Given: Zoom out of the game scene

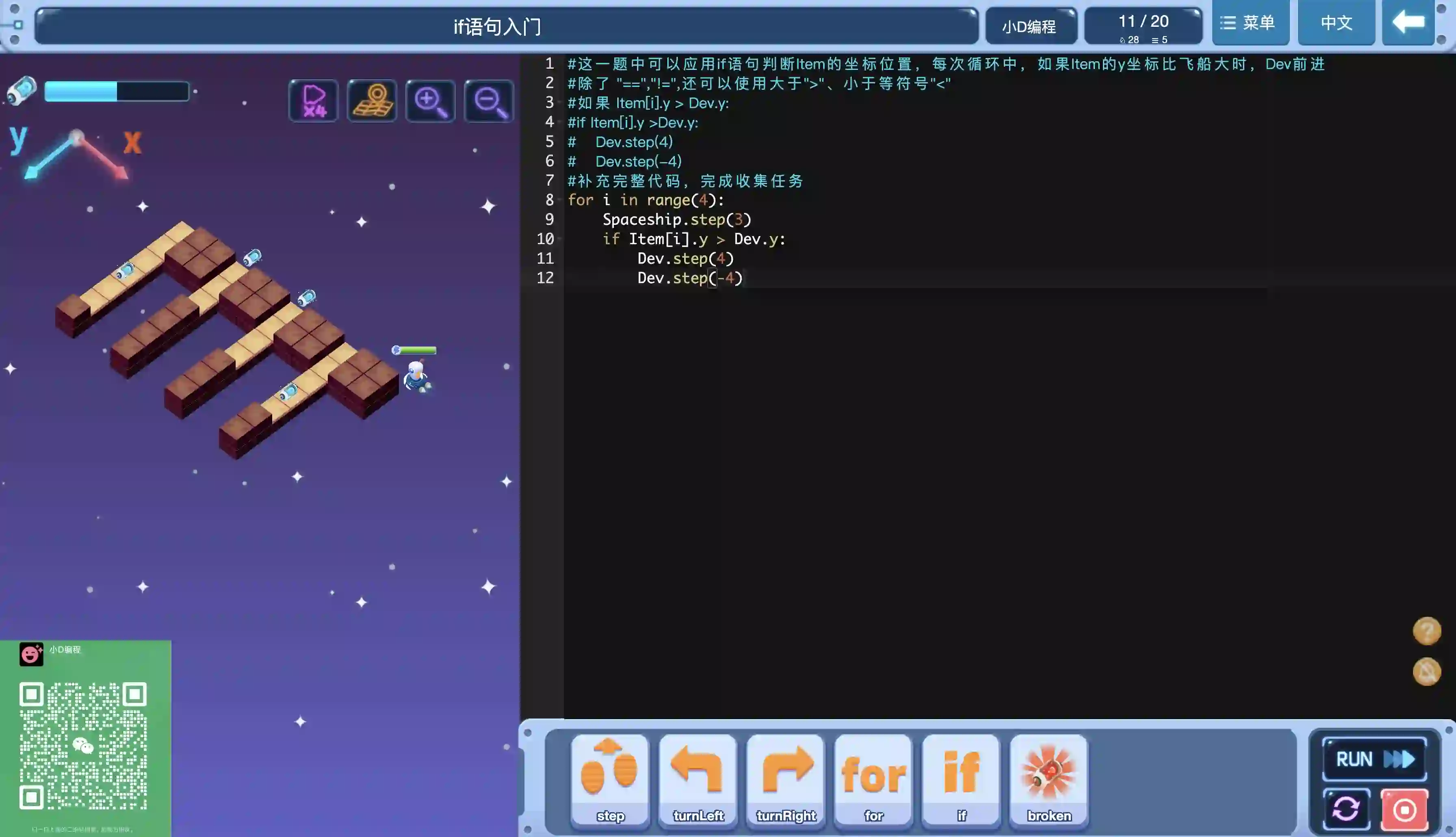Looking at the screenshot, I should tap(489, 101).
